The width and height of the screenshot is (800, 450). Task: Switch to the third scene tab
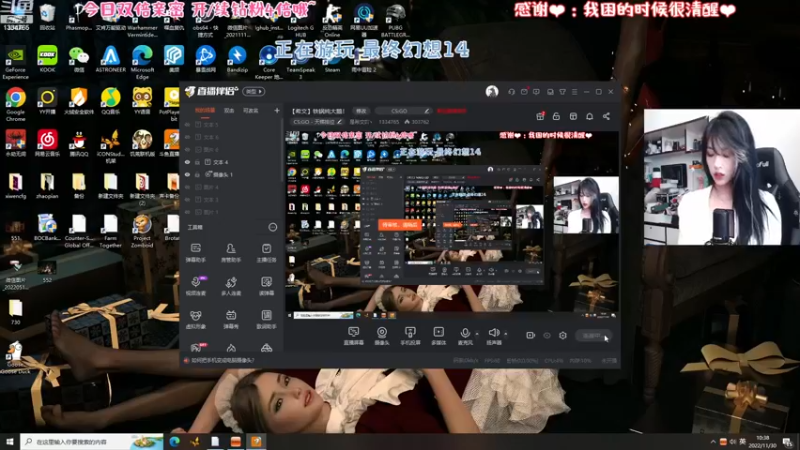pos(251,111)
